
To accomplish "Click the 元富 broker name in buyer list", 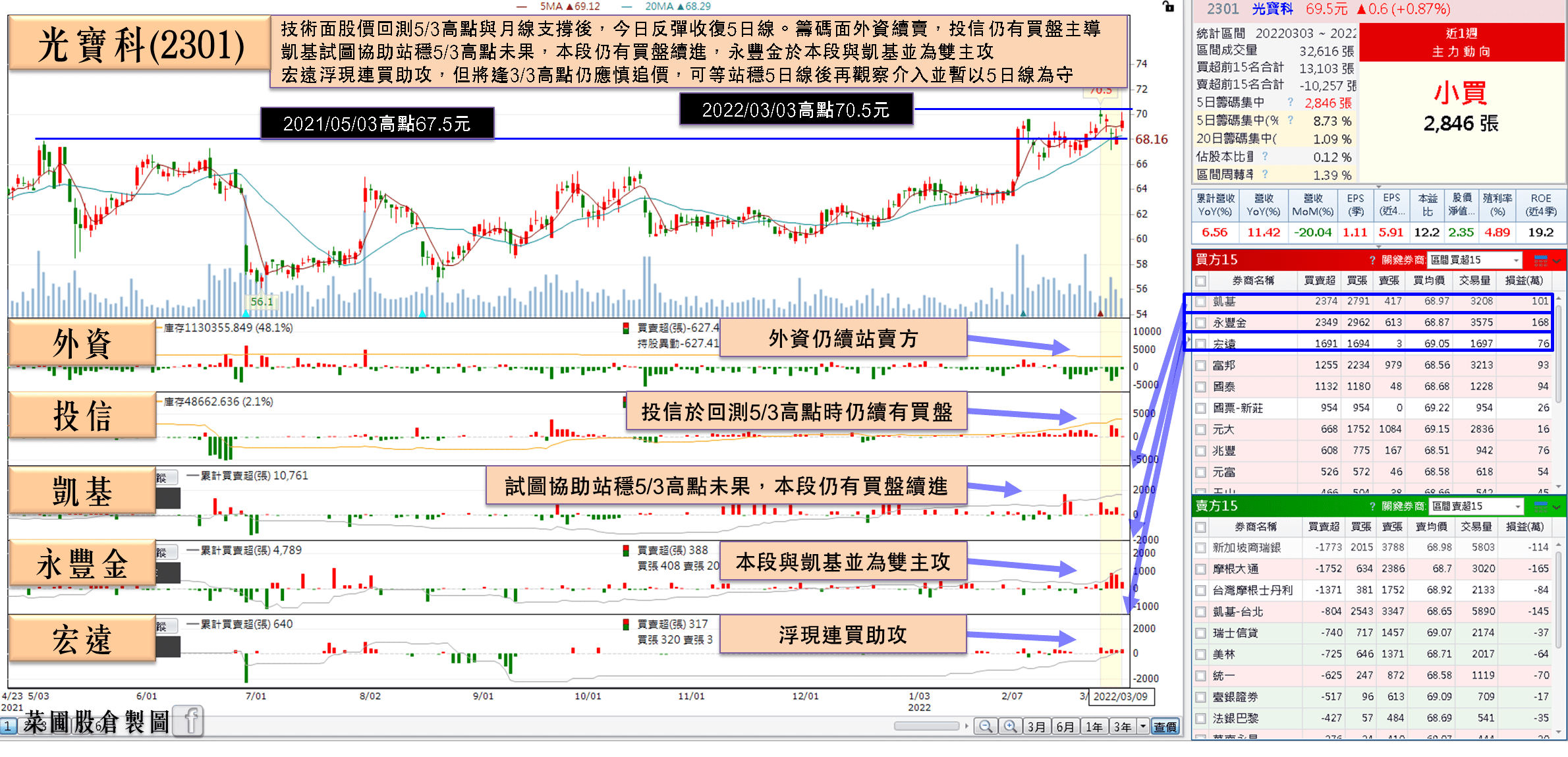I will (x=1223, y=472).
